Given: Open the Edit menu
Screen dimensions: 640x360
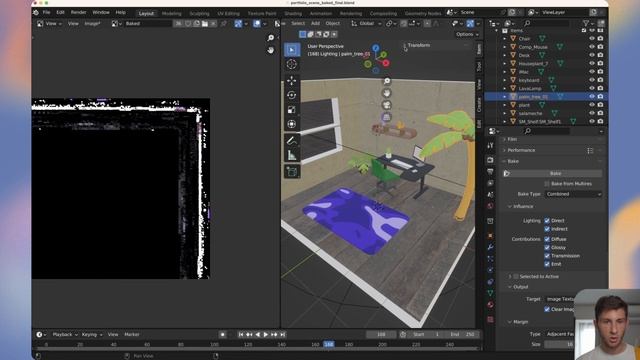Looking at the screenshot, I should click(60, 13).
